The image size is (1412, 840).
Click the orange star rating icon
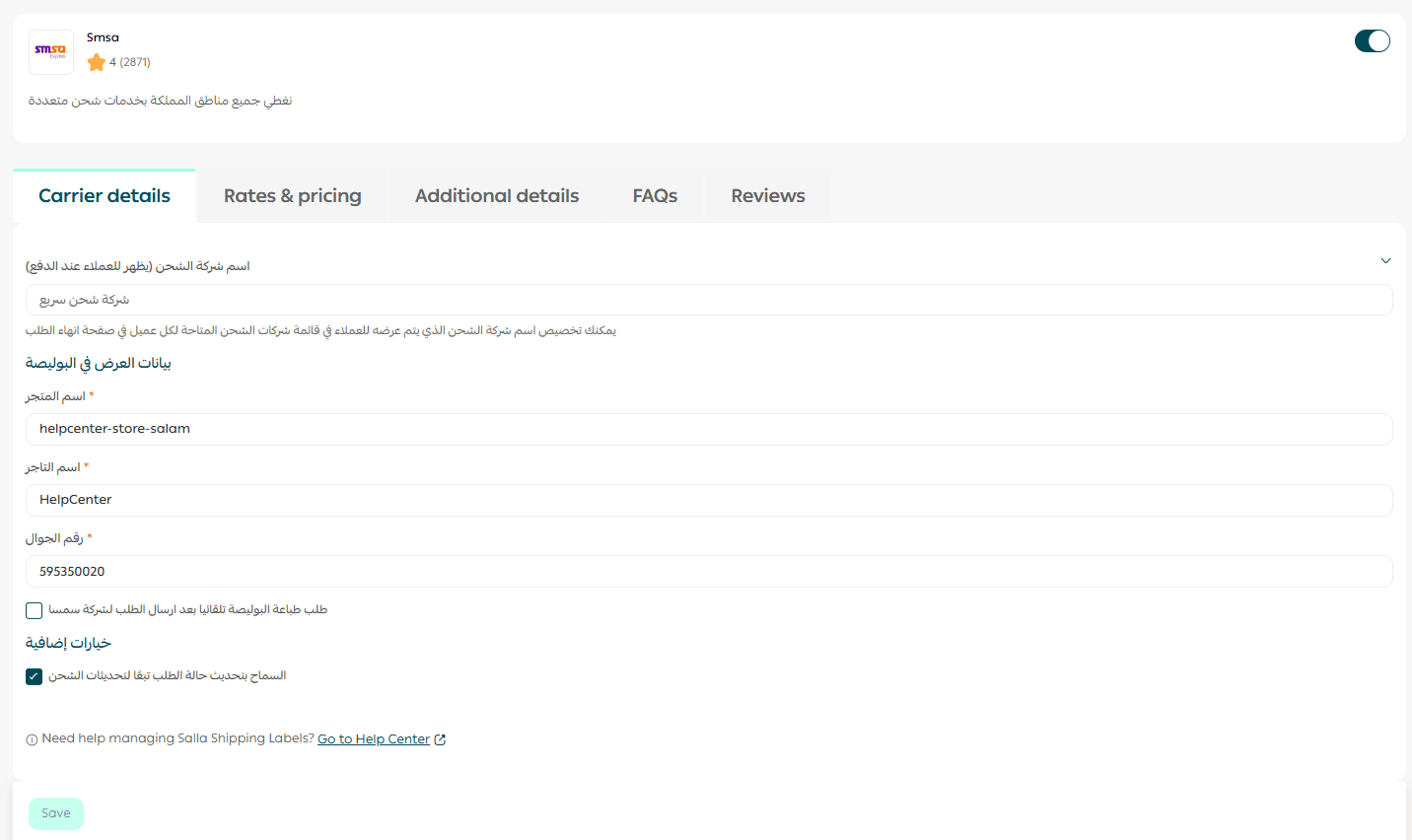tap(97, 62)
